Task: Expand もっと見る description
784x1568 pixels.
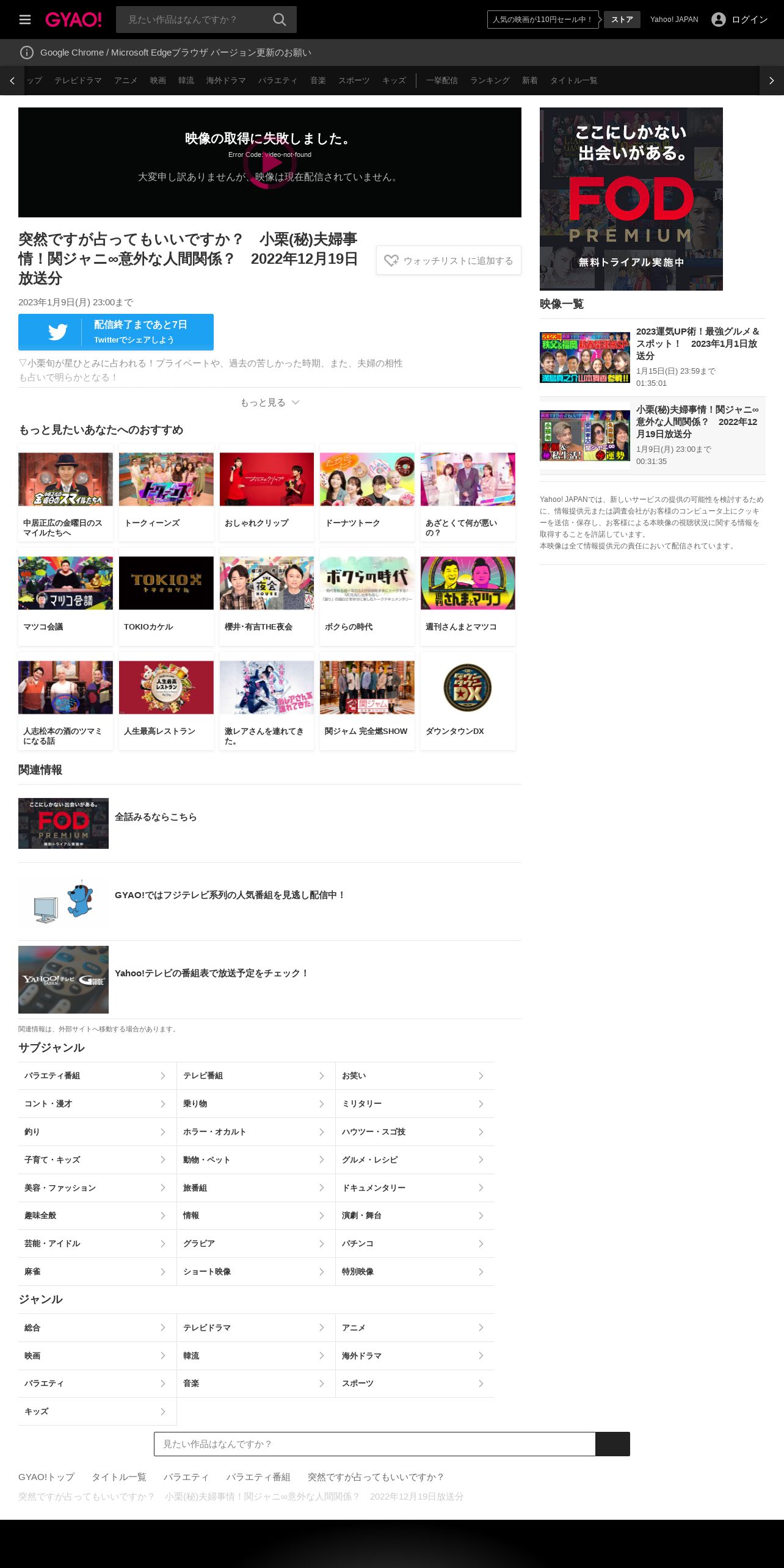Action: pos(270,402)
